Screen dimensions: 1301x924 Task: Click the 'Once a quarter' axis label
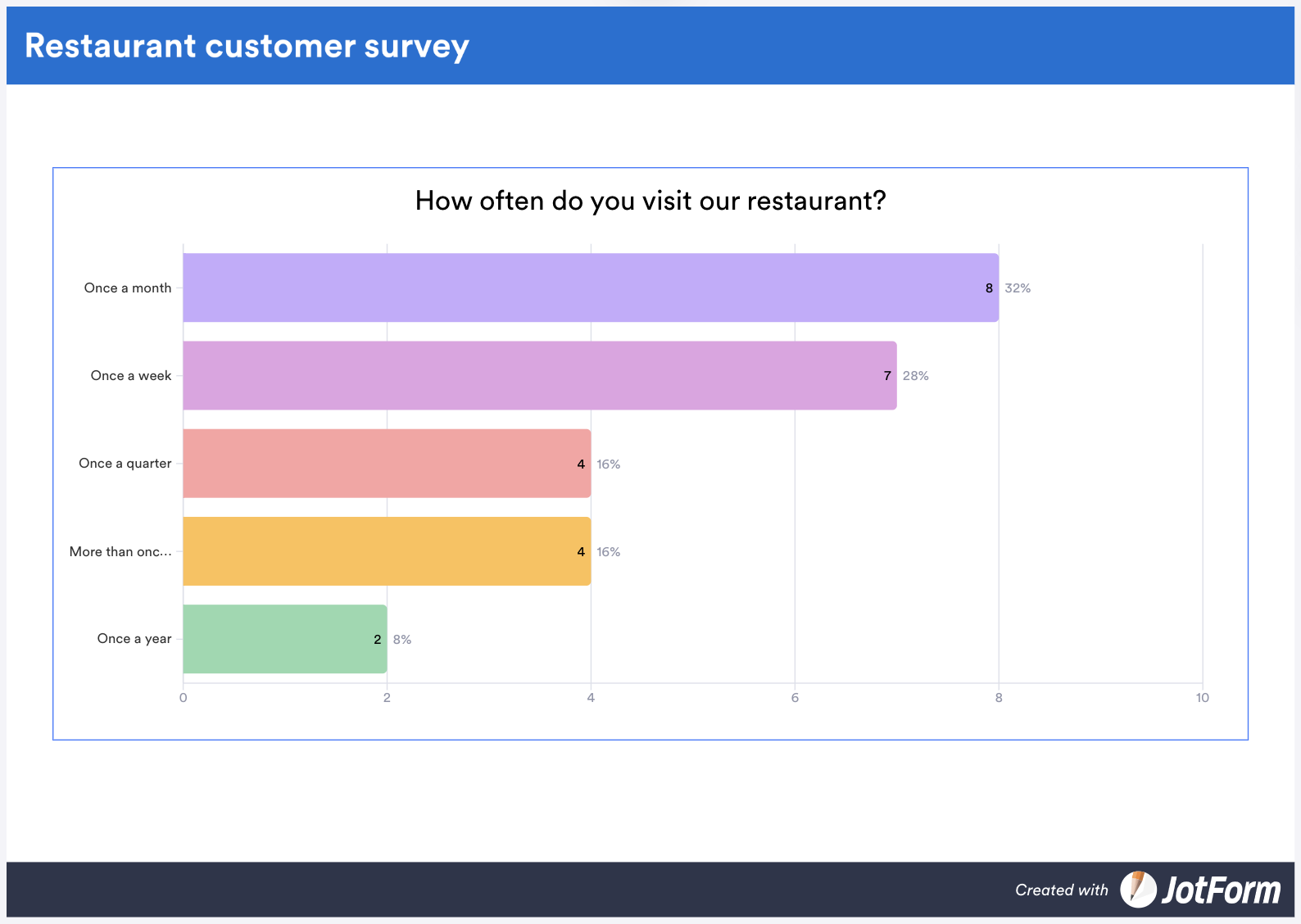tap(125, 464)
